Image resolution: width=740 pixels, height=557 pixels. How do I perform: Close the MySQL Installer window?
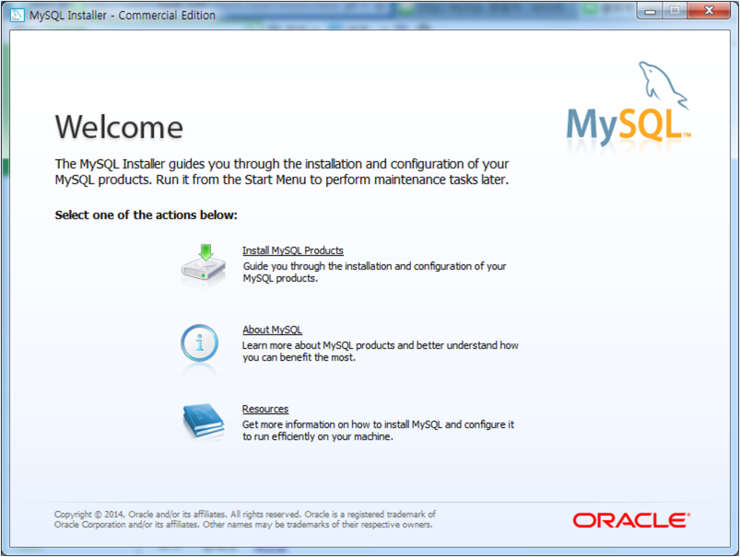pyautogui.click(x=709, y=11)
